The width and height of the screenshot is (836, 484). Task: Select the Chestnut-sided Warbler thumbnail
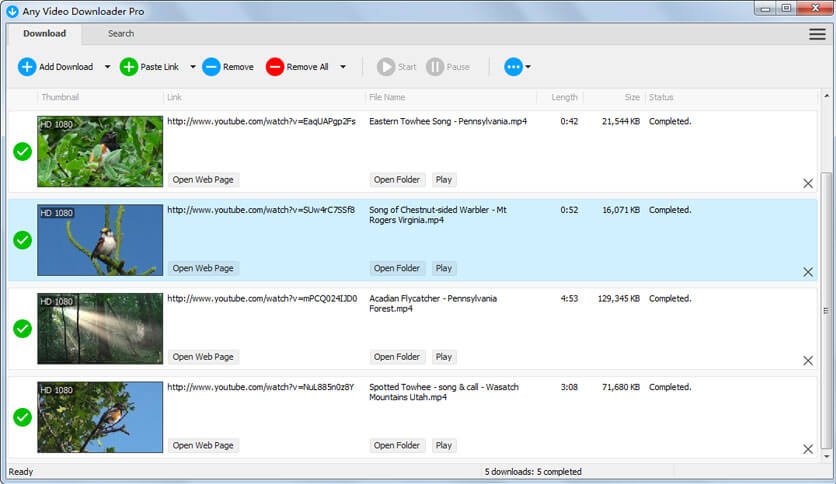(100, 240)
